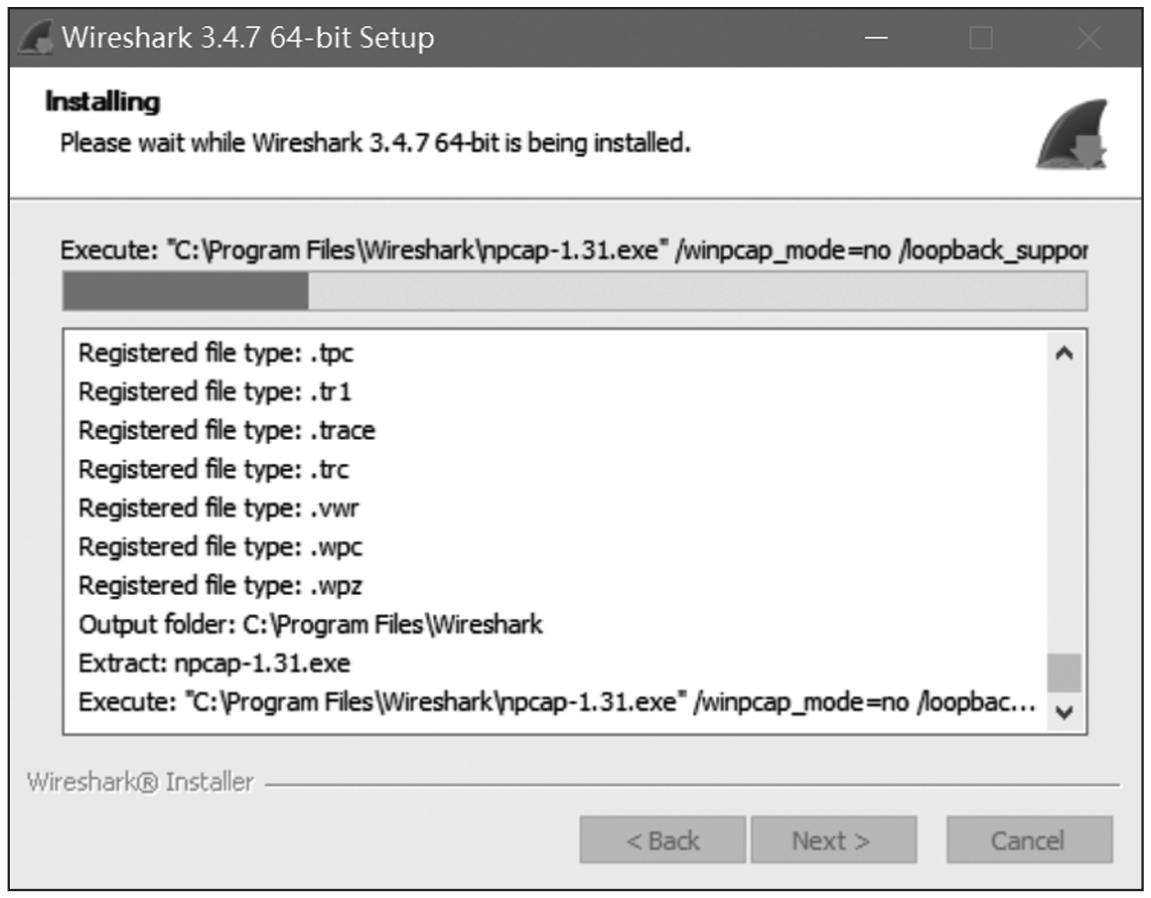Click the Next > button

tap(833, 841)
